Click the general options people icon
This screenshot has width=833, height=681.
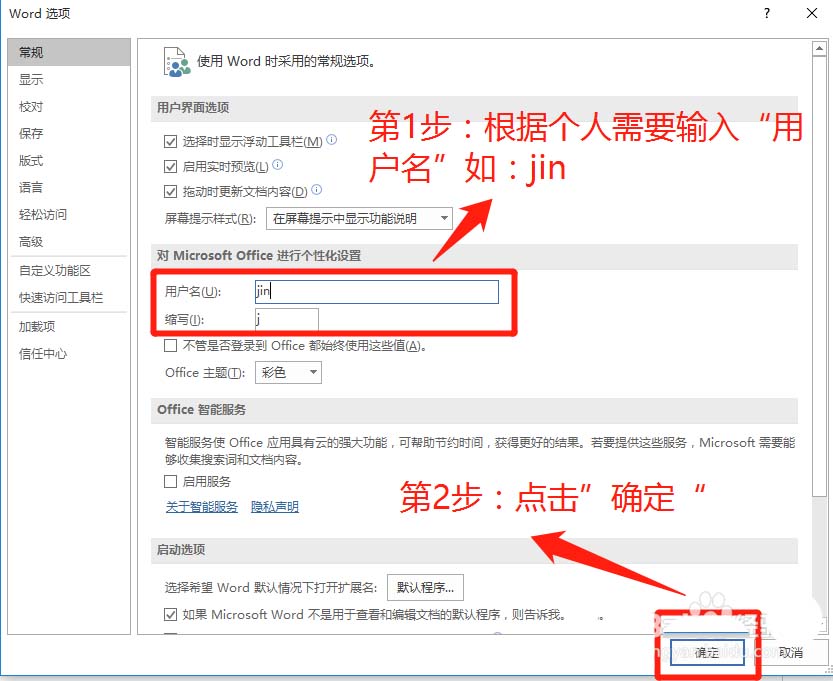pyautogui.click(x=177, y=62)
